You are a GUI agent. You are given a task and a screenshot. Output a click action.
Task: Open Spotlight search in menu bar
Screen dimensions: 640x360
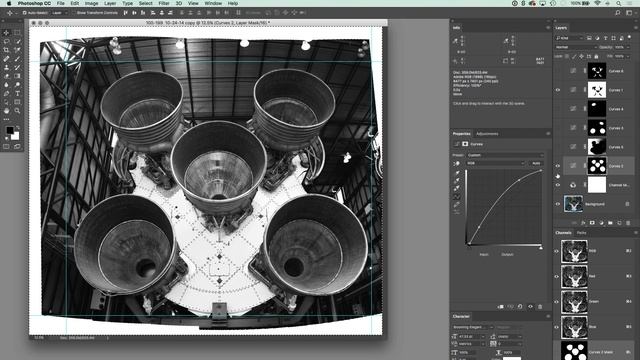pyautogui.click(x=619, y=3)
